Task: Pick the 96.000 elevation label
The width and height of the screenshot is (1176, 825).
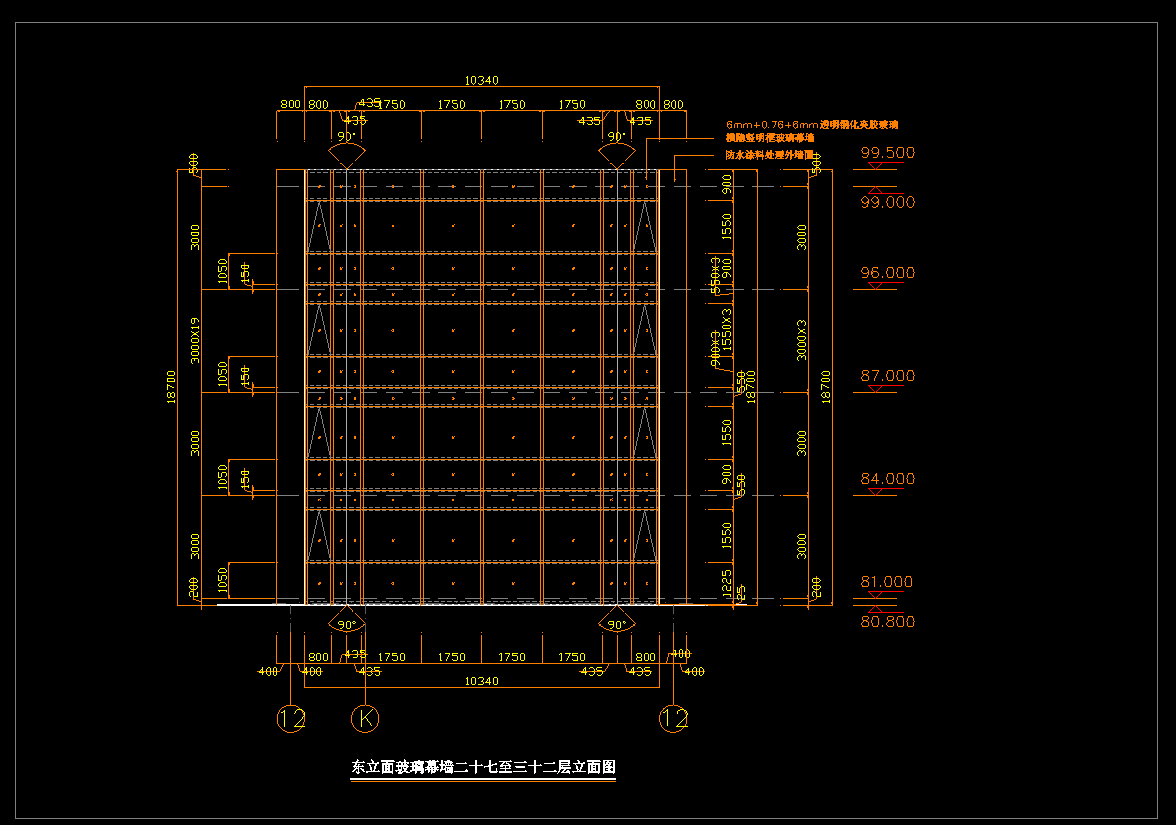Action: pos(887,273)
